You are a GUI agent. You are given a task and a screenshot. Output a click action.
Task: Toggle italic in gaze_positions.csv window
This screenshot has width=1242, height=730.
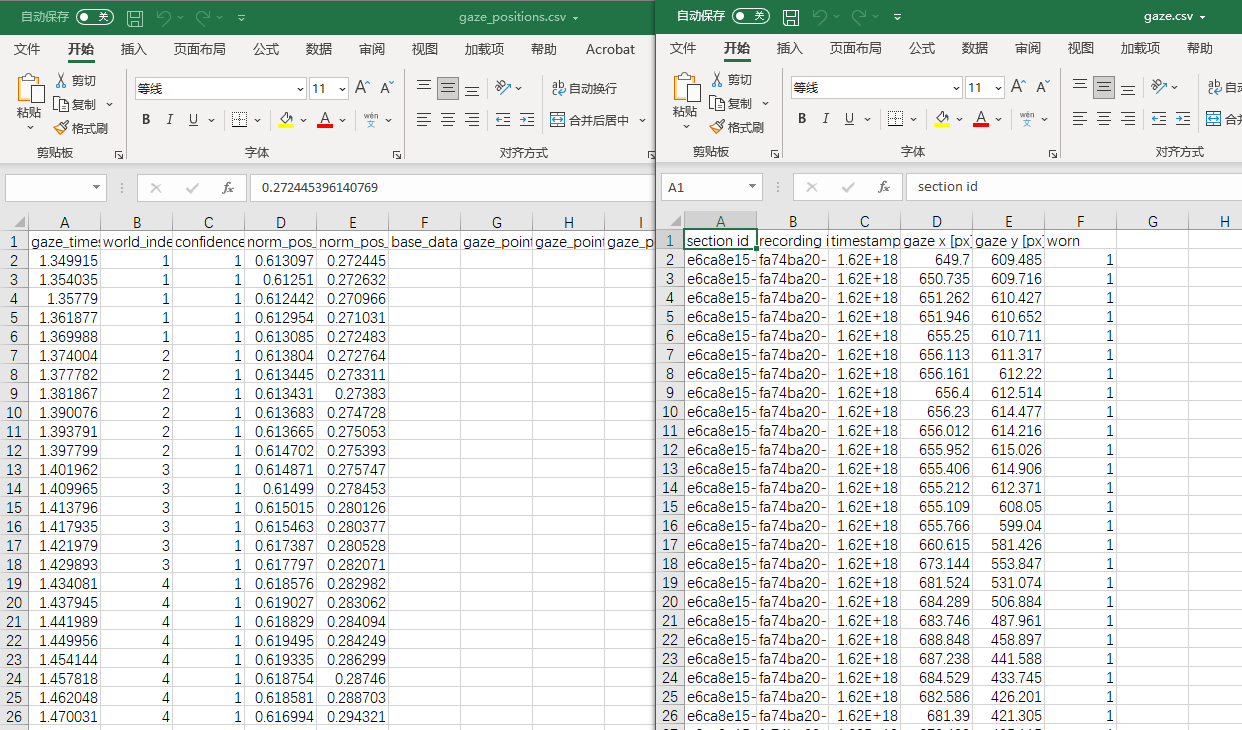[169, 120]
